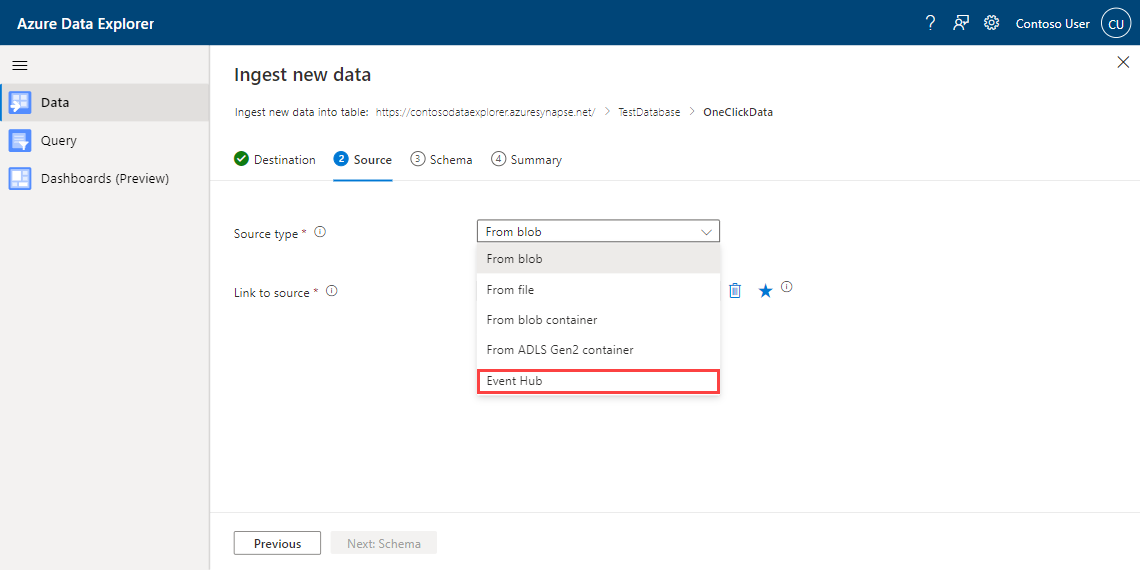
Task: Close the Ingest new data panel
Action: pyautogui.click(x=1123, y=63)
